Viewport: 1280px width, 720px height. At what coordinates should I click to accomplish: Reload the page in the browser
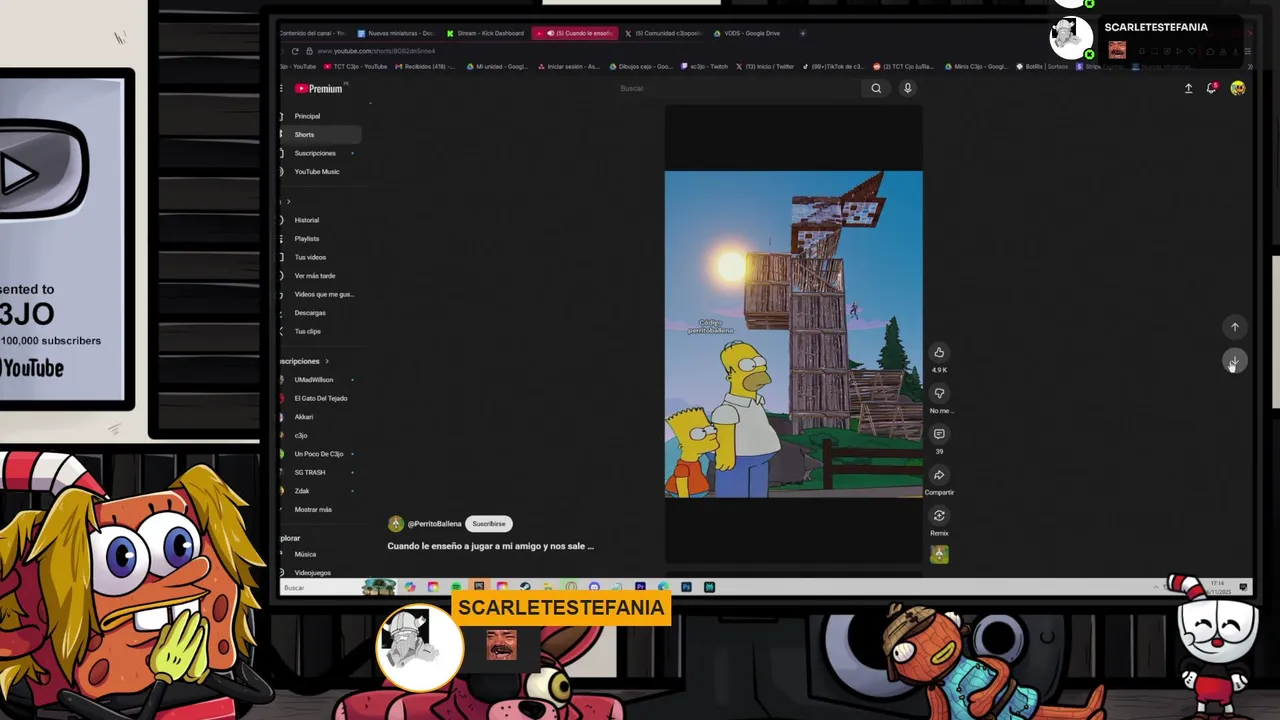(x=295, y=51)
